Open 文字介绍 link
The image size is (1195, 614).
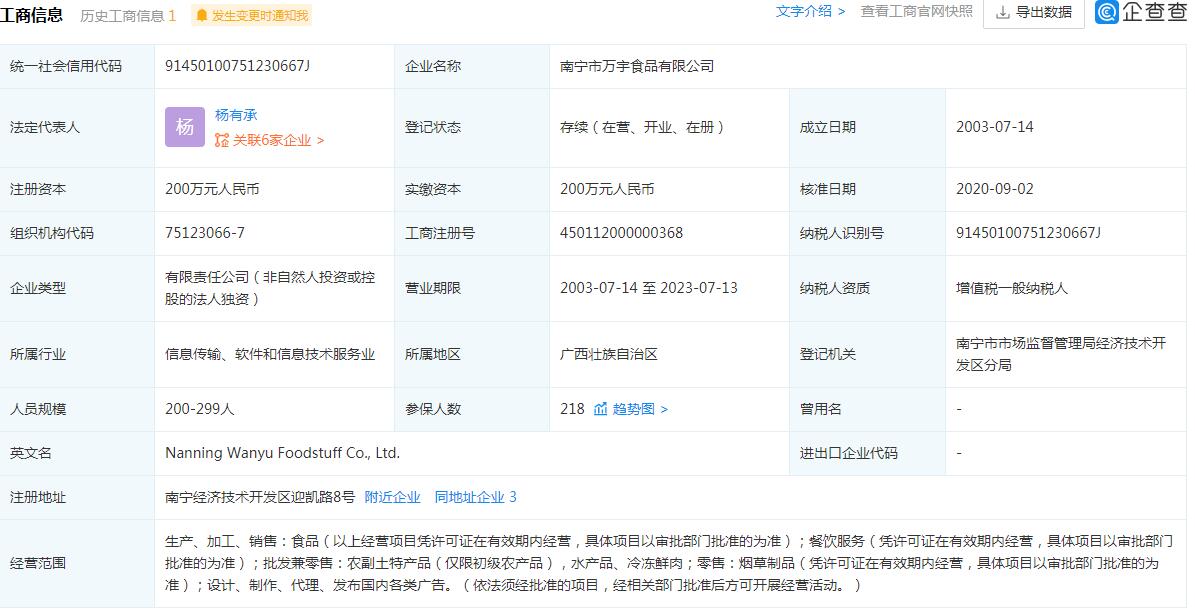pyautogui.click(x=810, y=11)
